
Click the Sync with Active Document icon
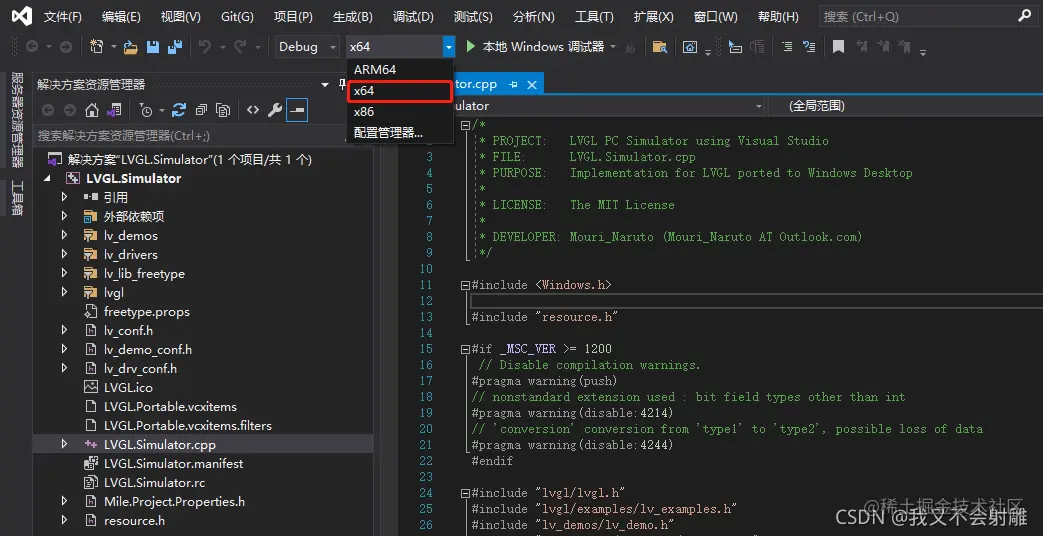coord(179,110)
